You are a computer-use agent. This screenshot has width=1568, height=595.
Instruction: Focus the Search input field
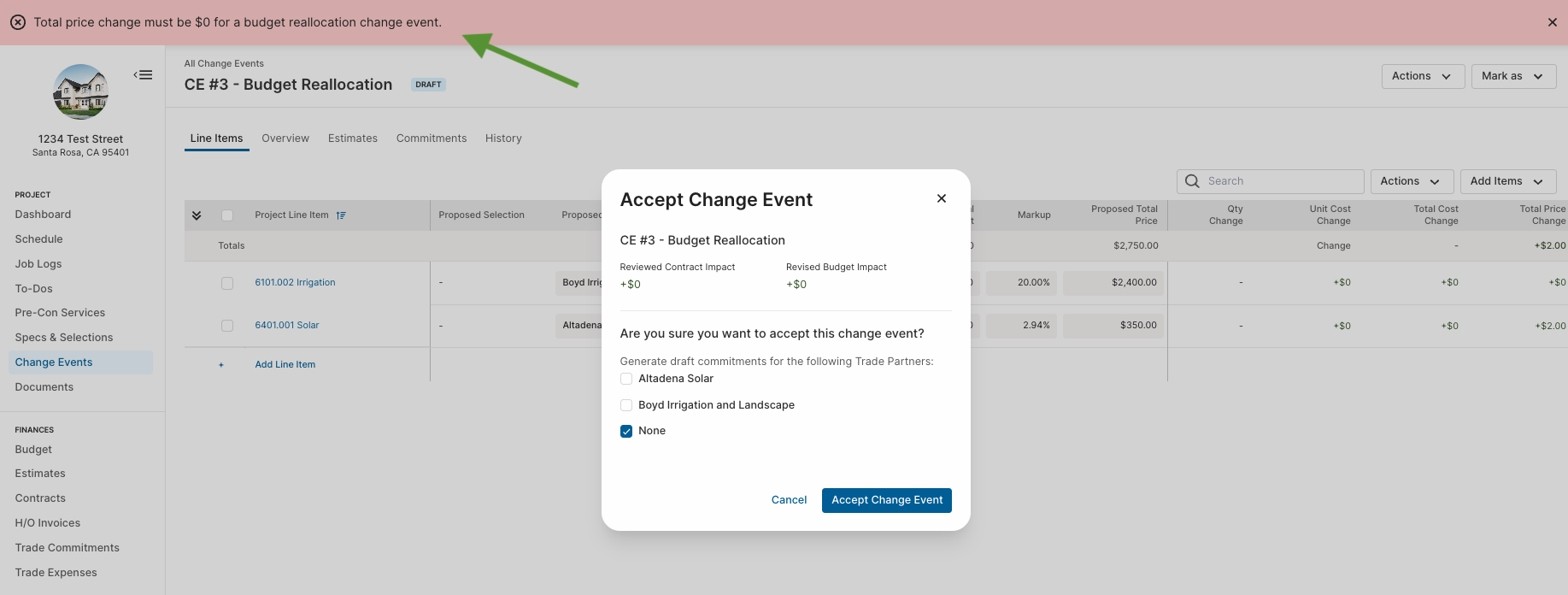point(1271,181)
